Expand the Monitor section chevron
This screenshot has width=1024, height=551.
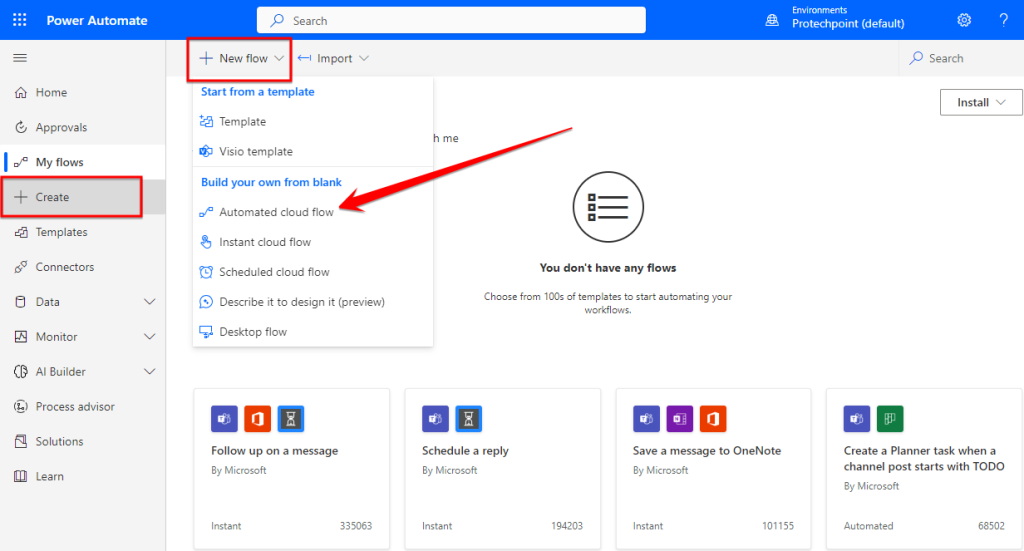(150, 337)
